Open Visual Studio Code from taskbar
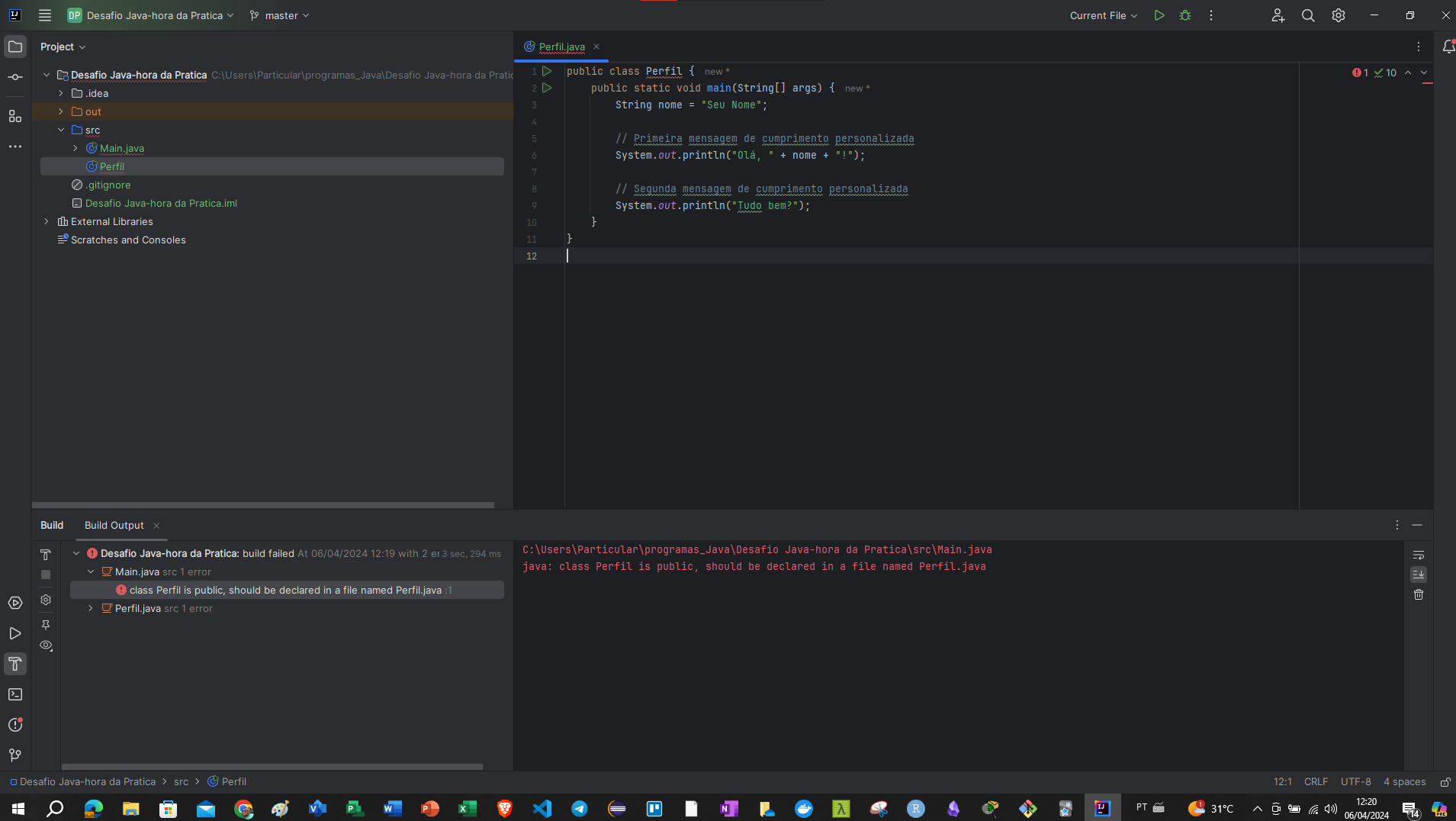1456x821 pixels. pos(542,809)
